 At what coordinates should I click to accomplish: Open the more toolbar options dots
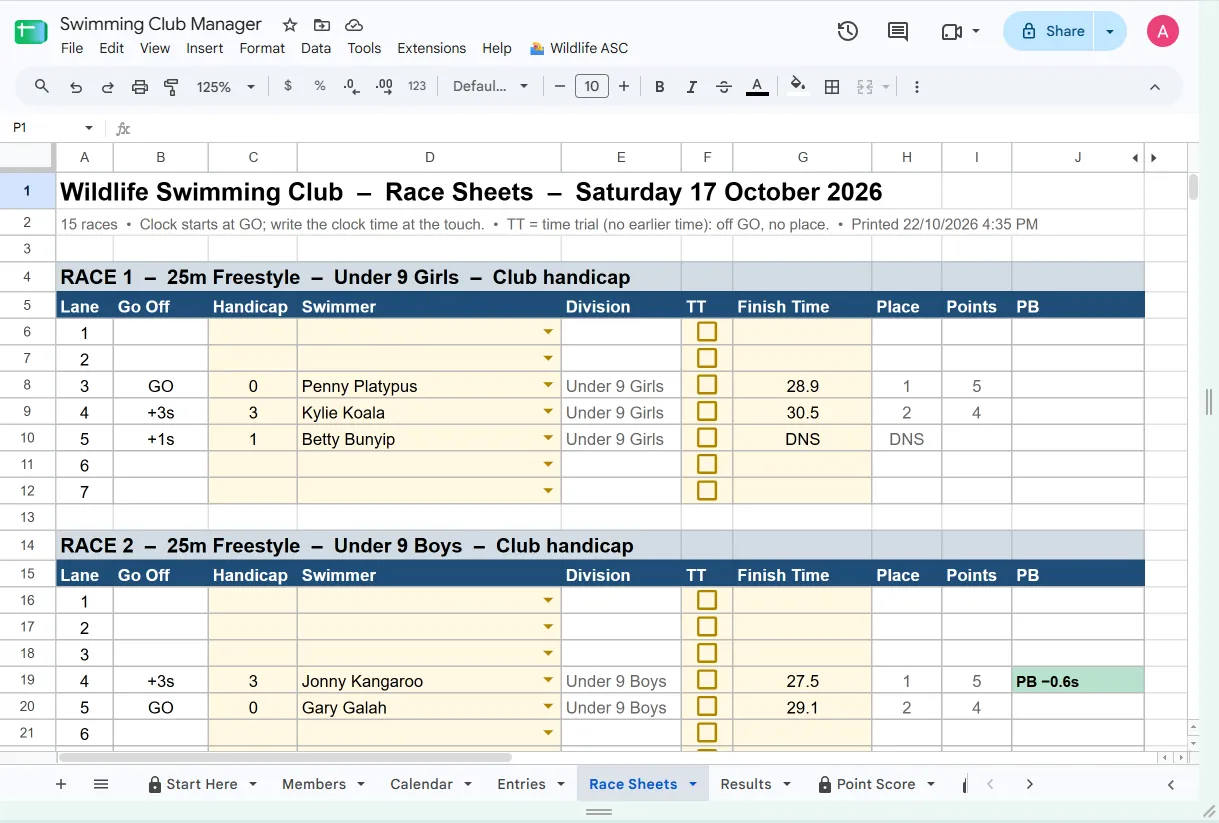(x=917, y=87)
